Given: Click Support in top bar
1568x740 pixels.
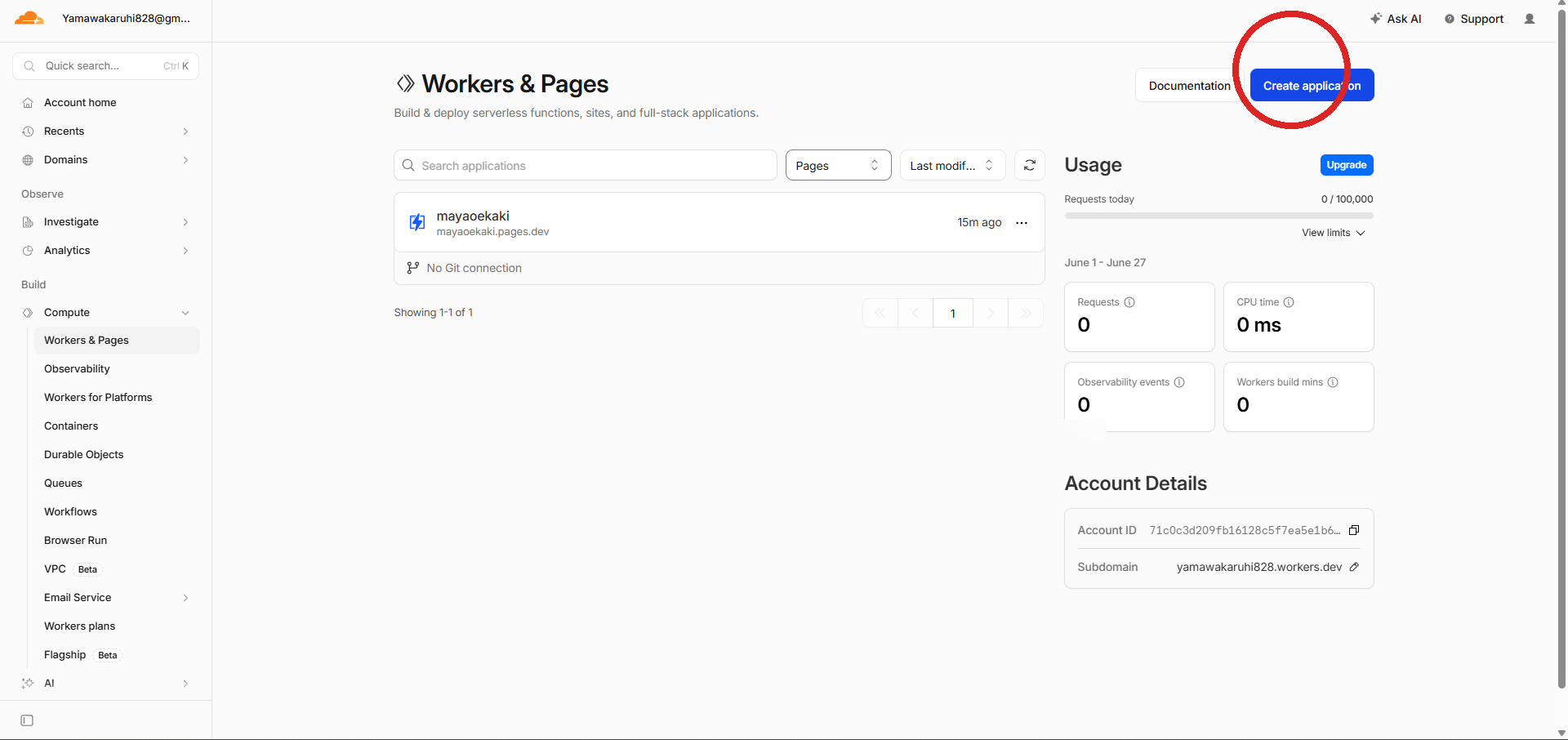Looking at the screenshot, I should tap(1474, 19).
